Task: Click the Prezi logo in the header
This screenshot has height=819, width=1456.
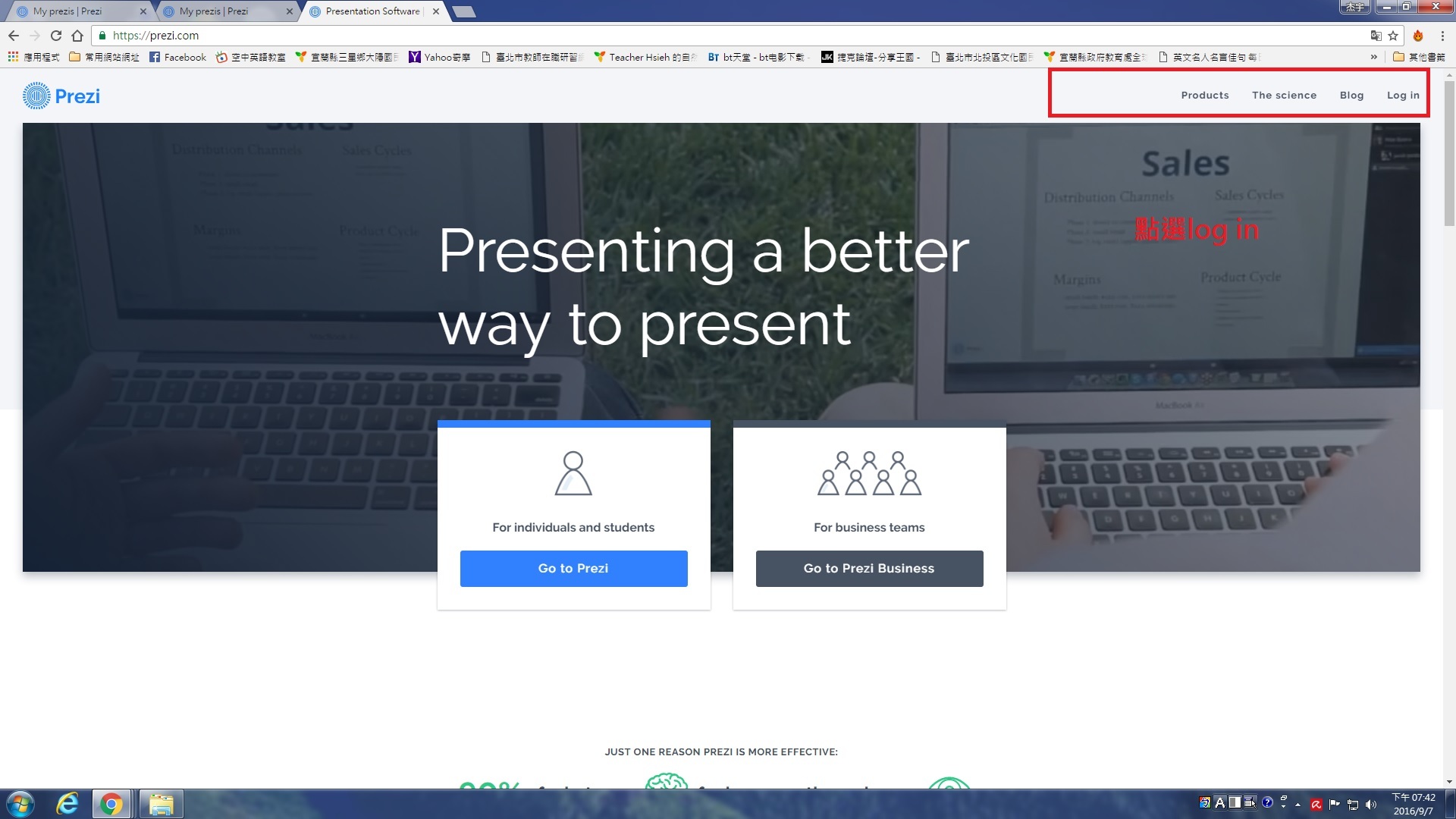Action: pyautogui.click(x=61, y=96)
